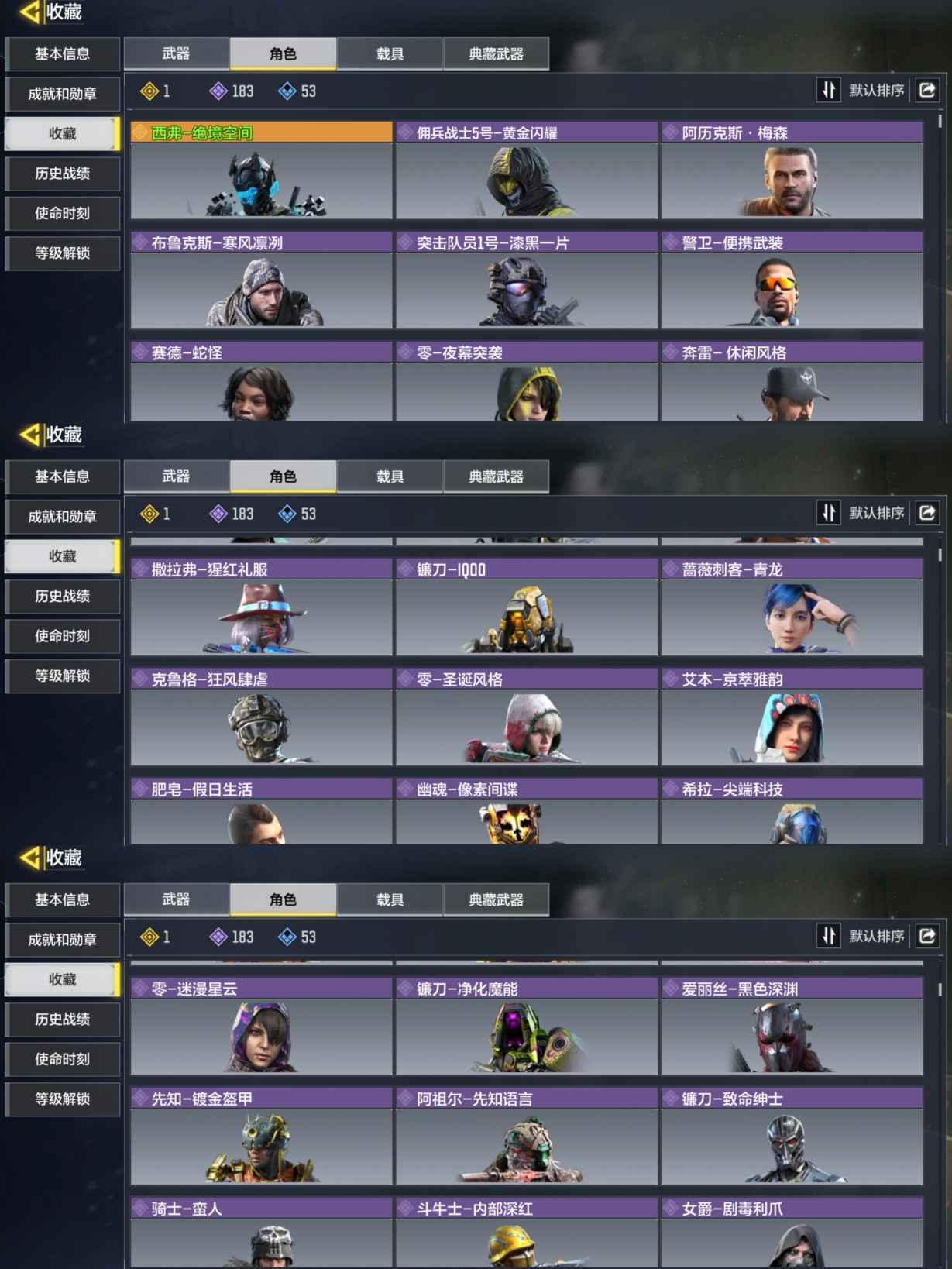Image resolution: width=952 pixels, height=1269 pixels.
Task: Choose the 爱丽丝-黑色深渊 masked character icon
Action: (x=782, y=1037)
